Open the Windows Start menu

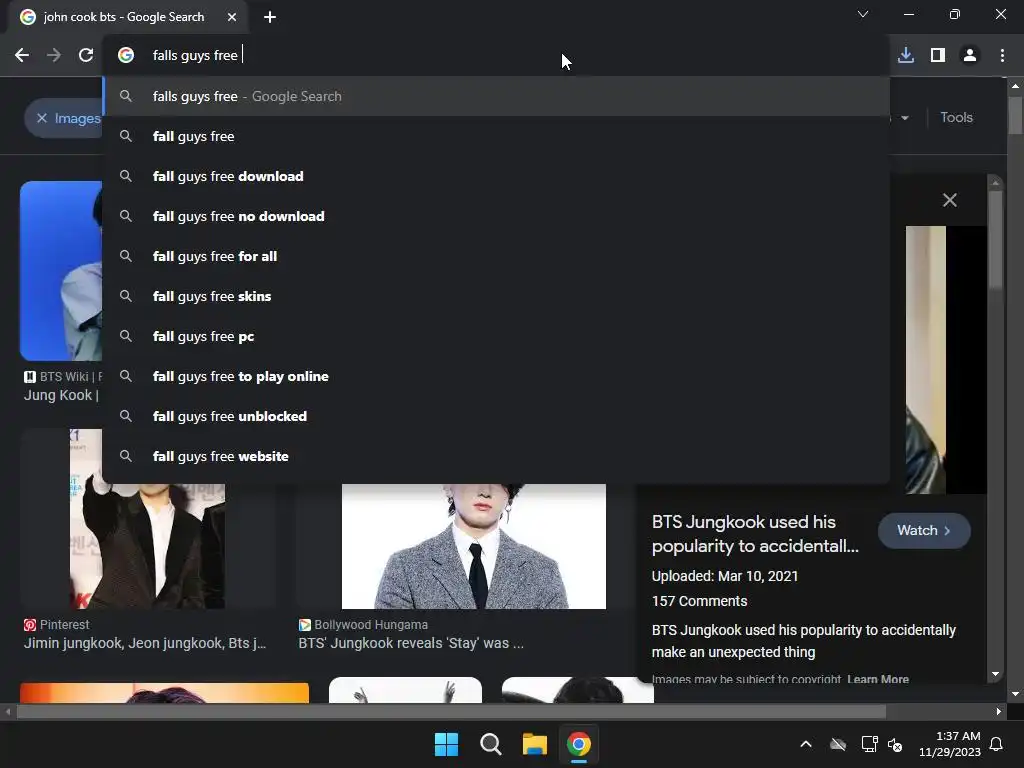click(447, 744)
